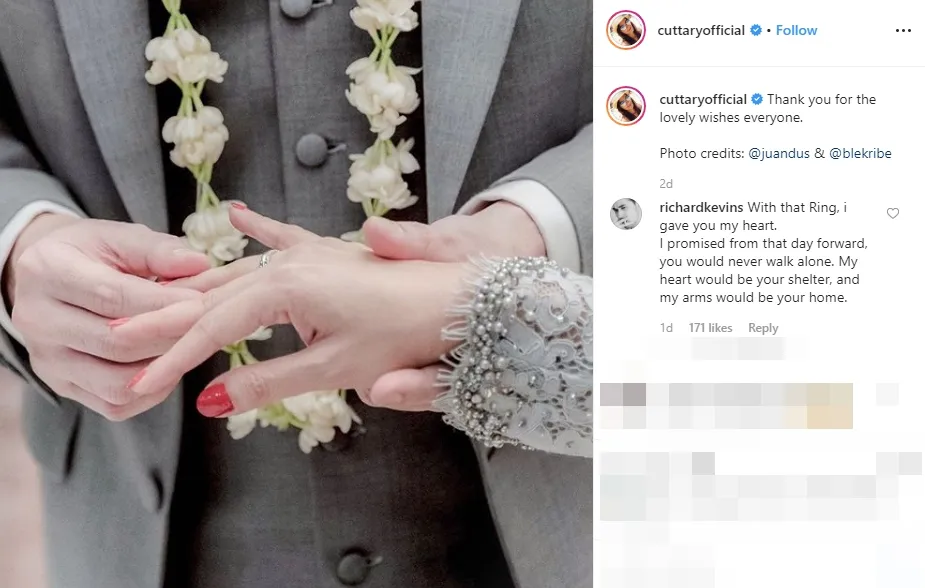The height and width of the screenshot is (588, 925).
Task: Open the wedding ring photo
Action: [x=296, y=294]
